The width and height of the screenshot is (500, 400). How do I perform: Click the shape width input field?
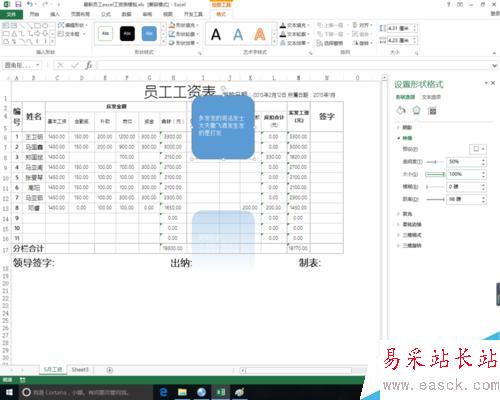(x=400, y=41)
